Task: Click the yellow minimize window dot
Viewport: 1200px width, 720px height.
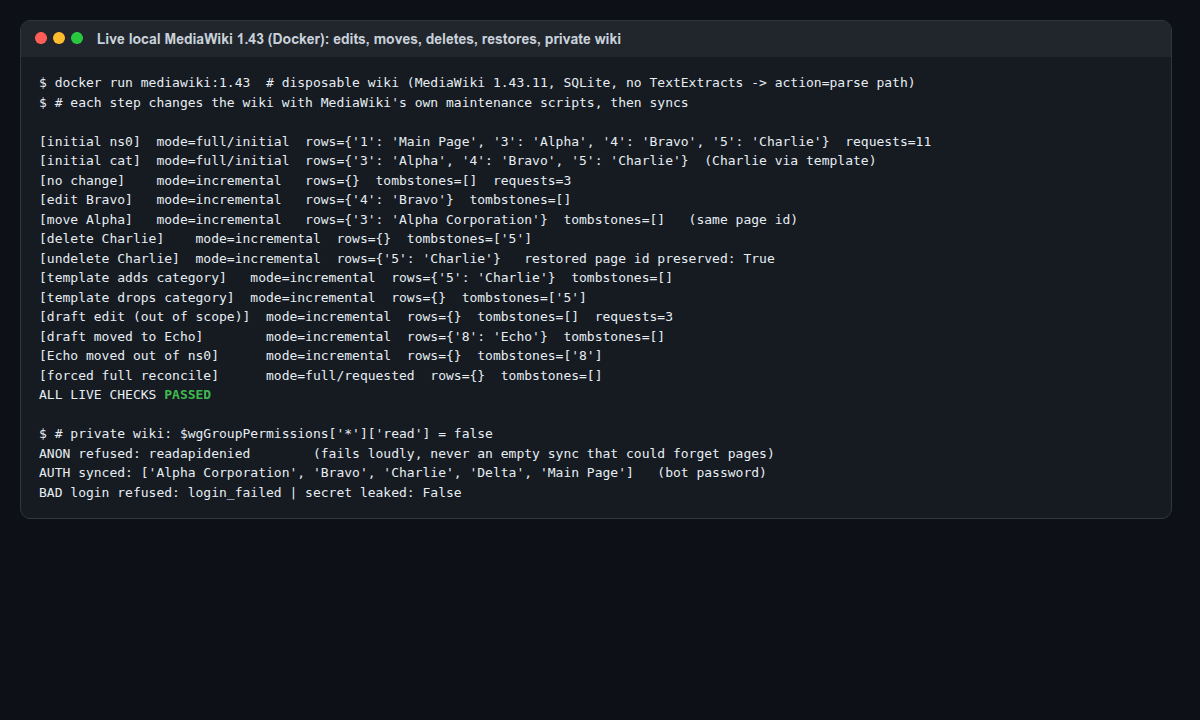Action: pyautogui.click(x=59, y=38)
